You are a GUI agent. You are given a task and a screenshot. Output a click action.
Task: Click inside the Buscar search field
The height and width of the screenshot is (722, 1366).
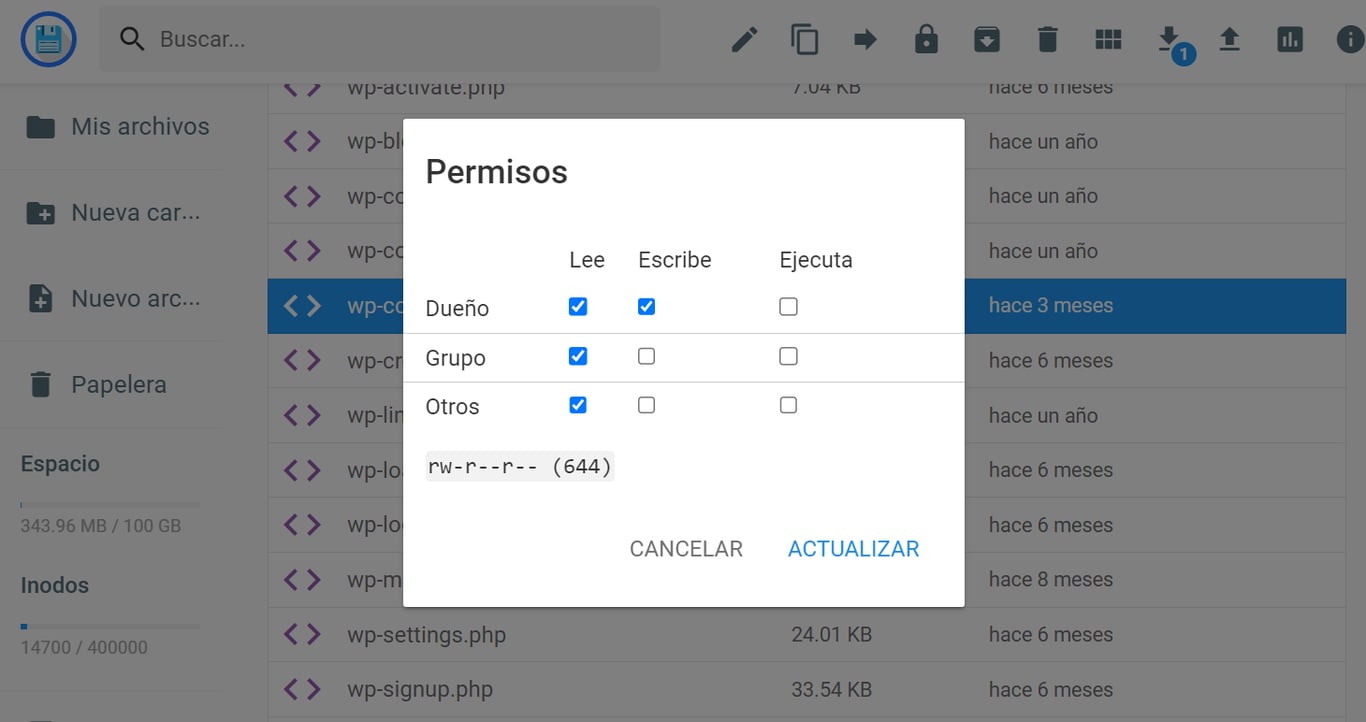coord(380,39)
